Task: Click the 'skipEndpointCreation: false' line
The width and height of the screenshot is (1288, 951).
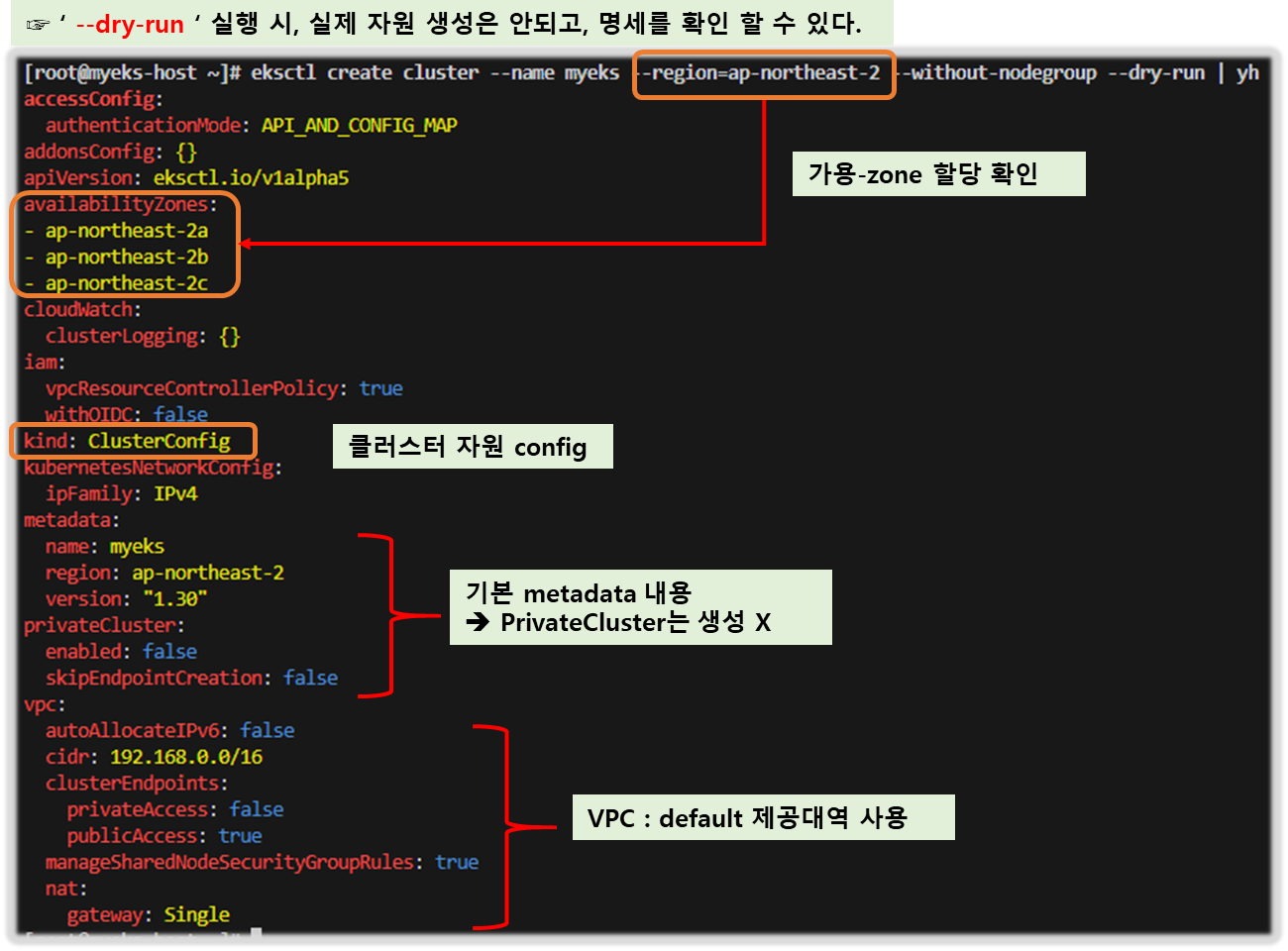Action: (x=191, y=678)
